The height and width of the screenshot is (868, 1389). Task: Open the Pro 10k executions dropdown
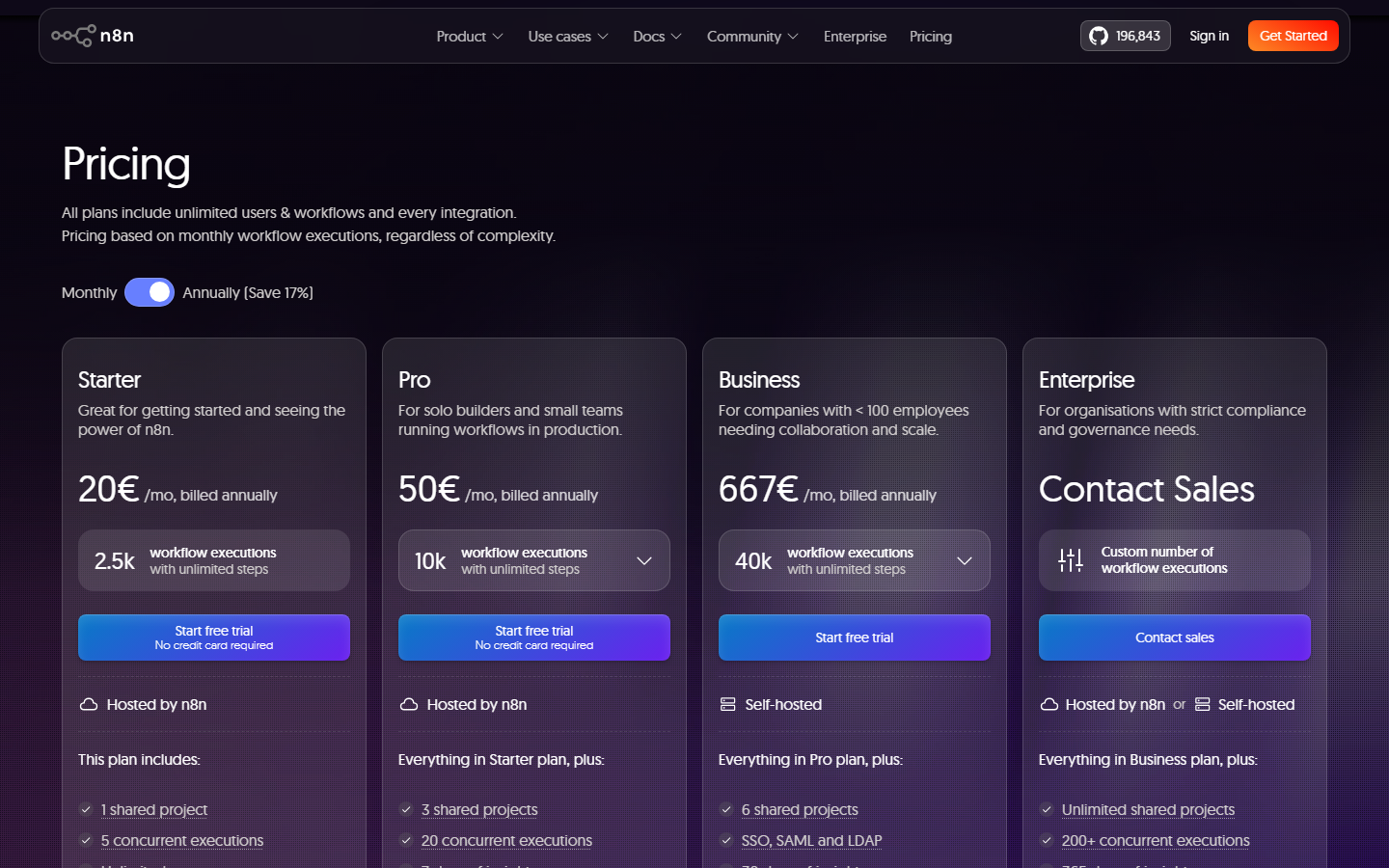click(534, 560)
